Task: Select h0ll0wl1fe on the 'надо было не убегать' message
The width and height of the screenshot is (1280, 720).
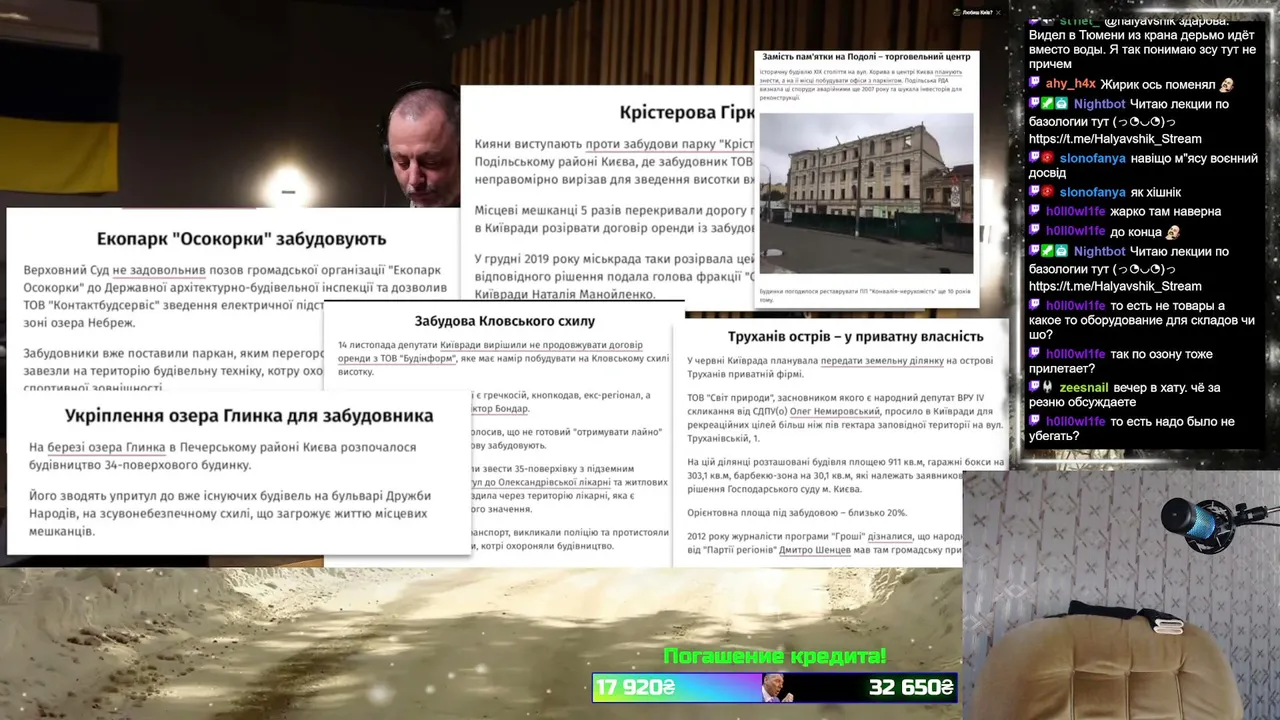Action: tap(1076, 421)
